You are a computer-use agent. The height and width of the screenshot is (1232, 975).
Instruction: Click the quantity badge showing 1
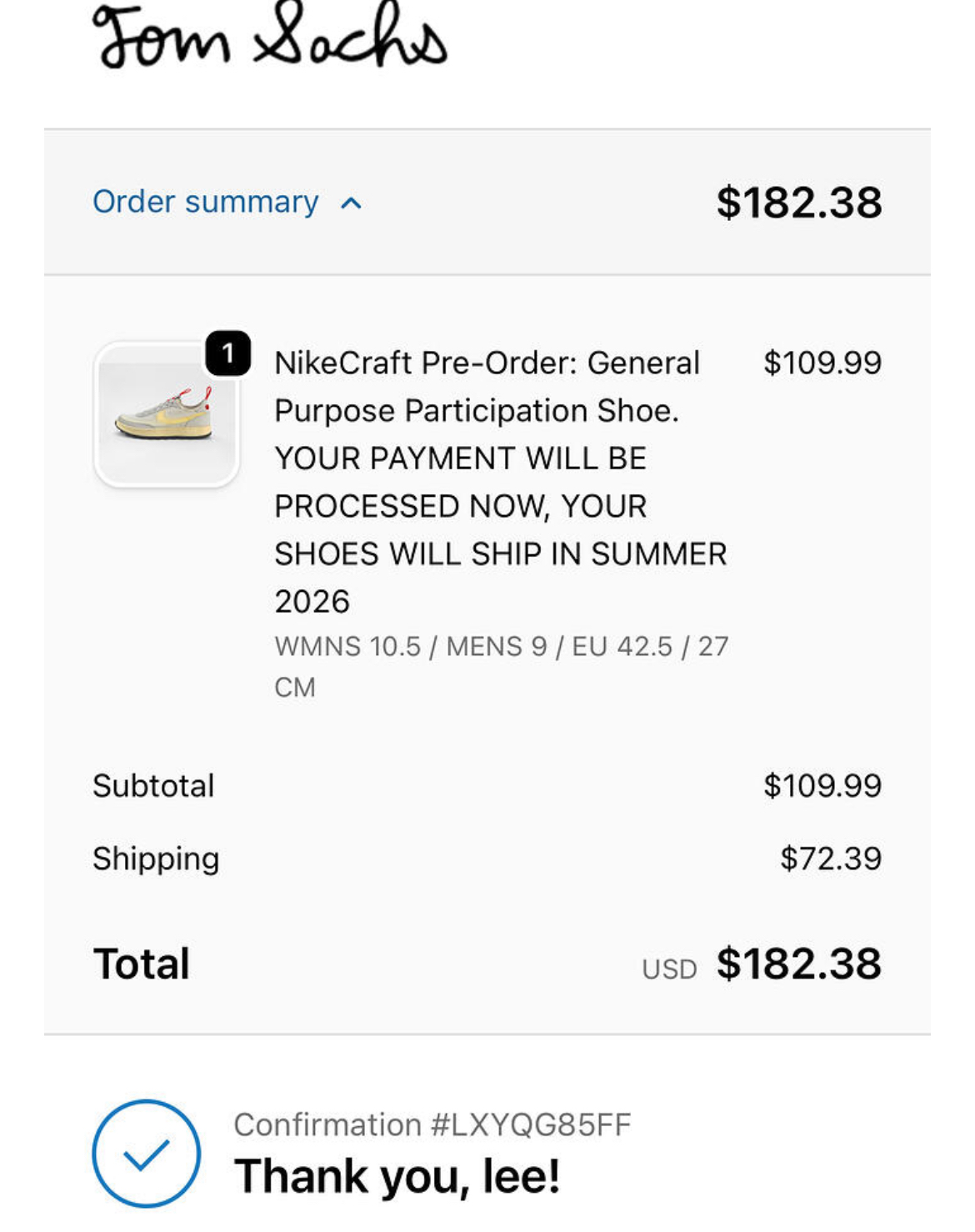pos(227,353)
